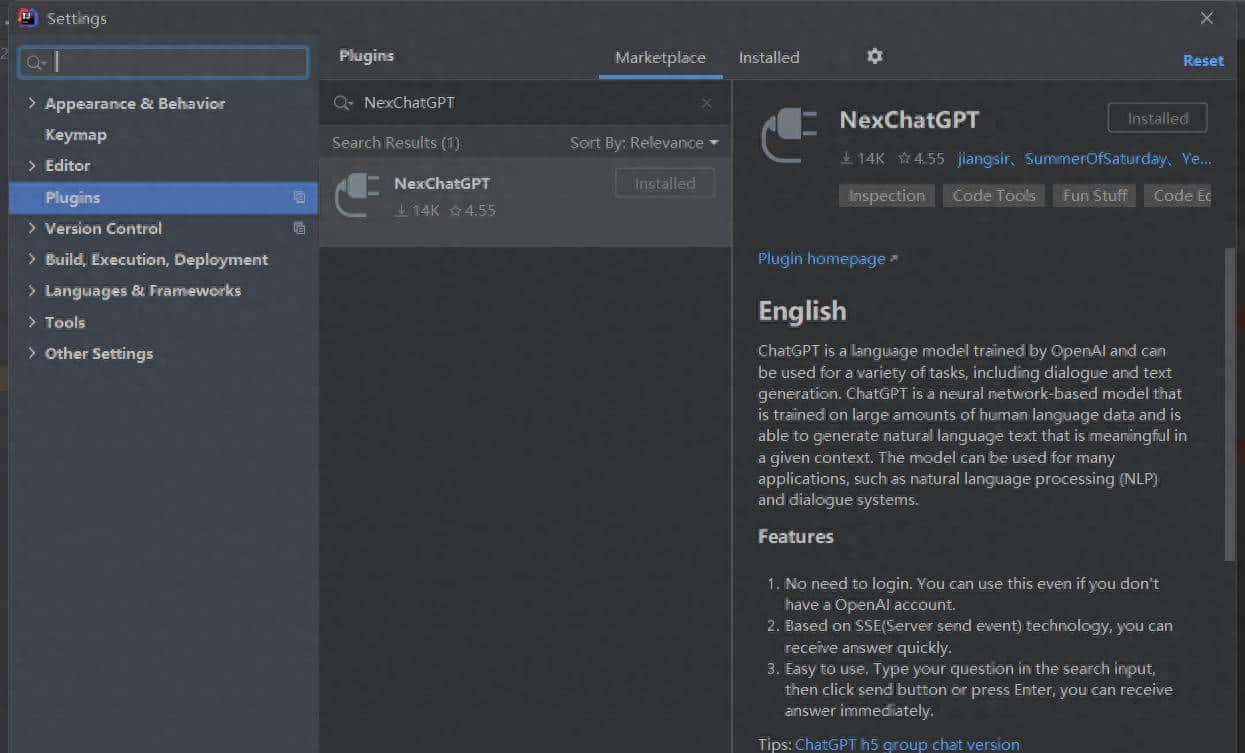Expand the Editor settings node
The width and height of the screenshot is (1245, 753).
(32, 166)
